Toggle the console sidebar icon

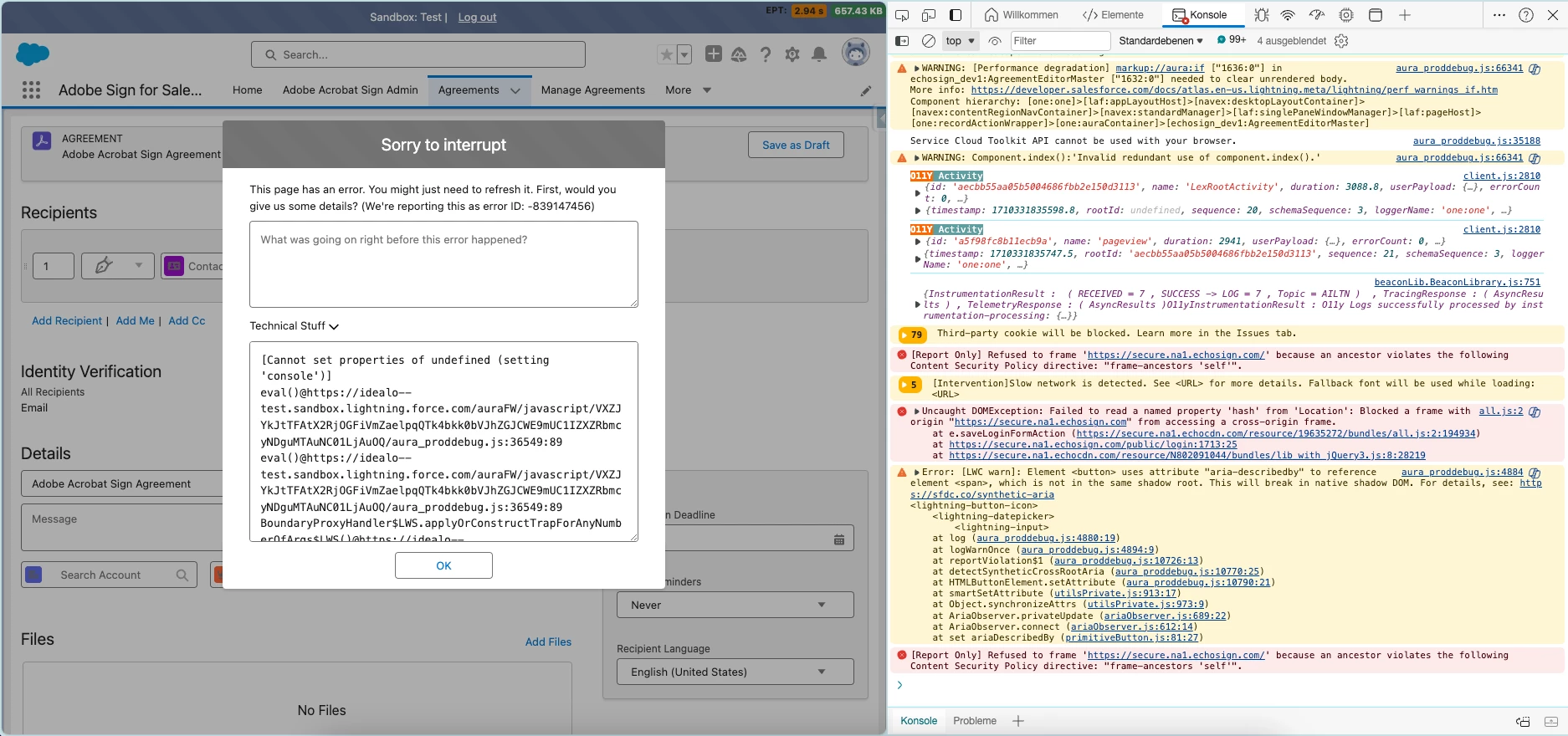pos(902,41)
